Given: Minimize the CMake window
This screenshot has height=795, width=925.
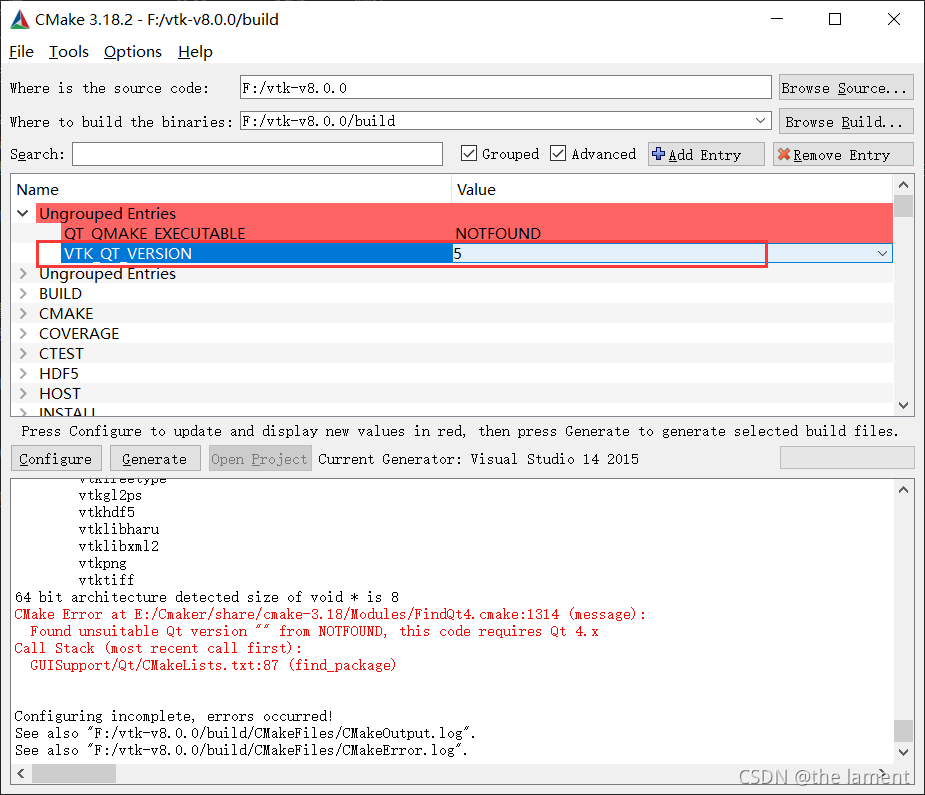Looking at the screenshot, I should click(778, 19).
